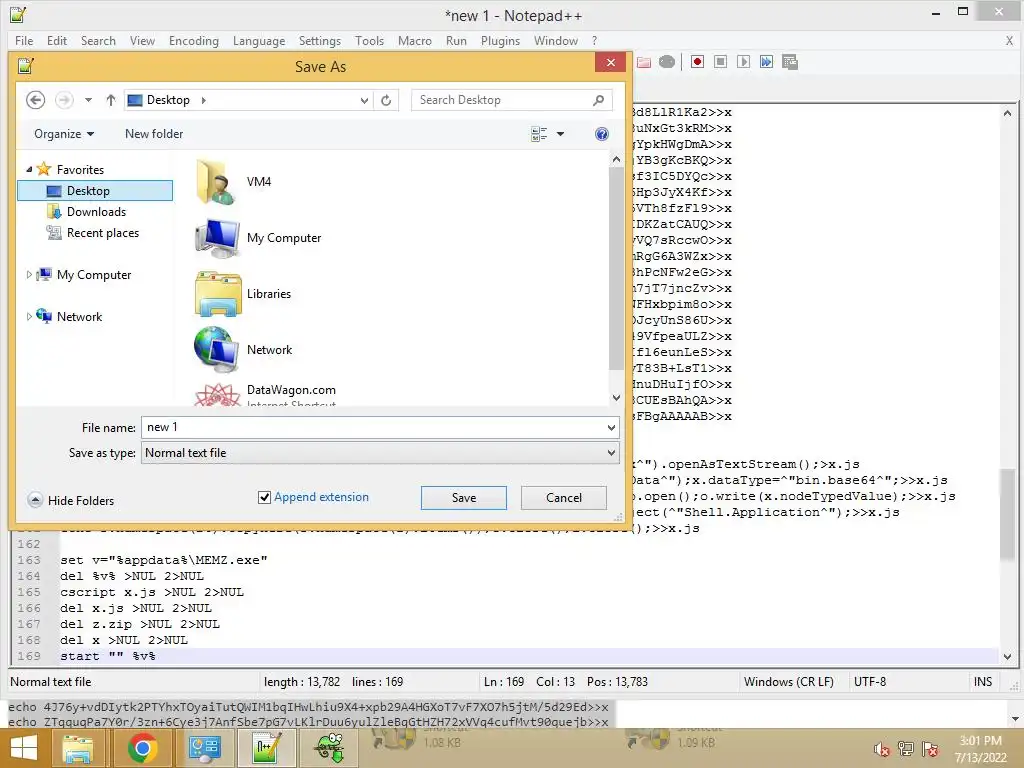Open Save As dialog help

(601, 134)
